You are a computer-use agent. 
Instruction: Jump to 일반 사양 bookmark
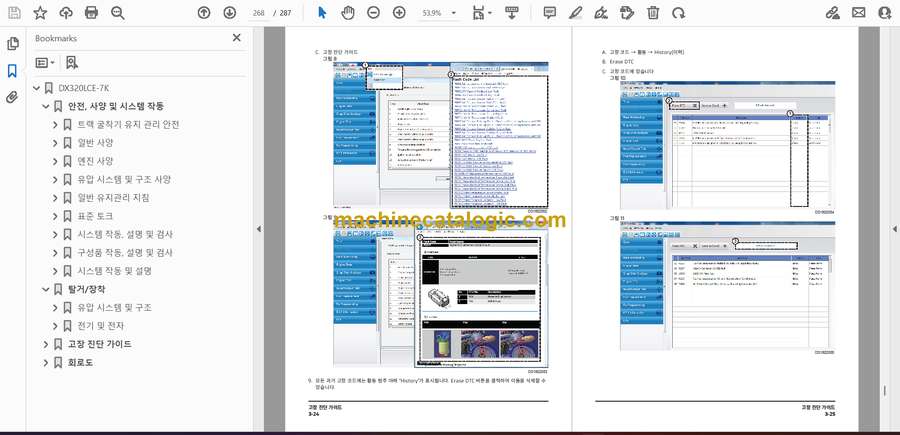coord(95,143)
